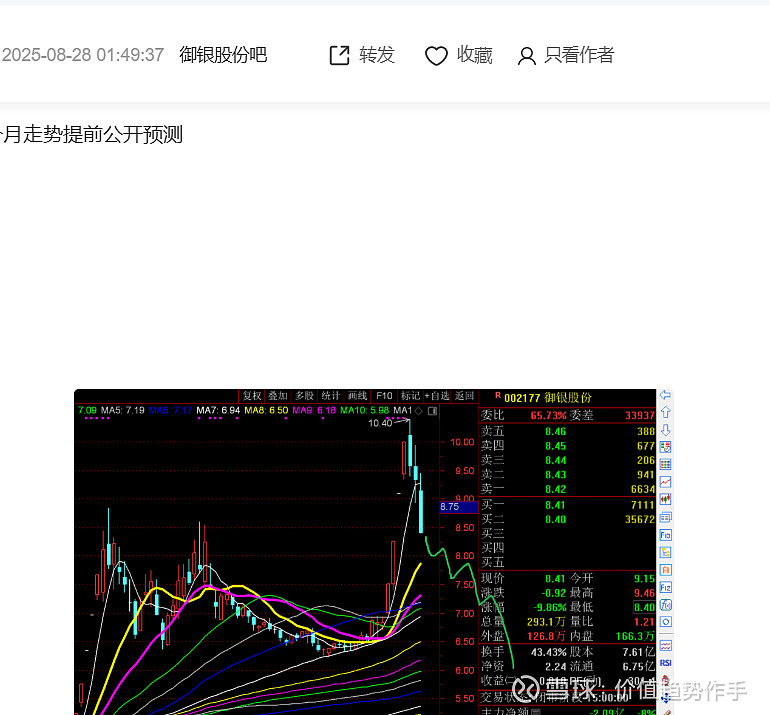Click the 卖二 8.43 order row
Viewport: 770px width, 715px height.
click(x=568, y=474)
